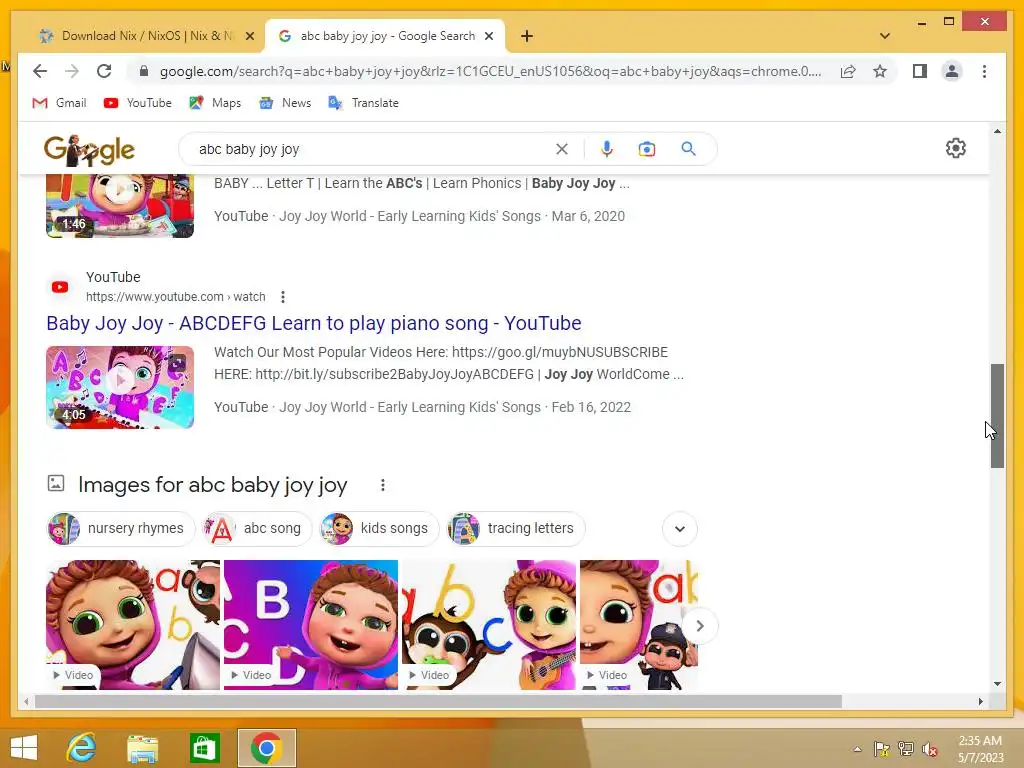Open the muted volume tray icon
This screenshot has height=768, width=1024.
(x=929, y=749)
